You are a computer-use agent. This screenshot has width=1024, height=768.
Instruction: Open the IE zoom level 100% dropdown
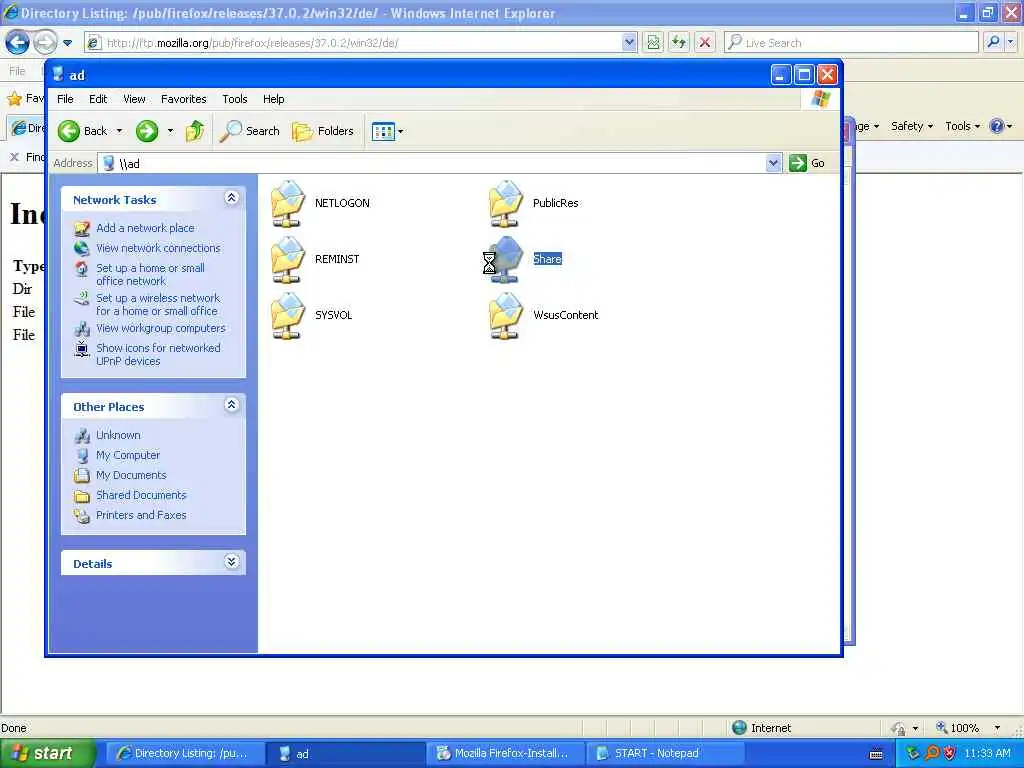click(997, 728)
